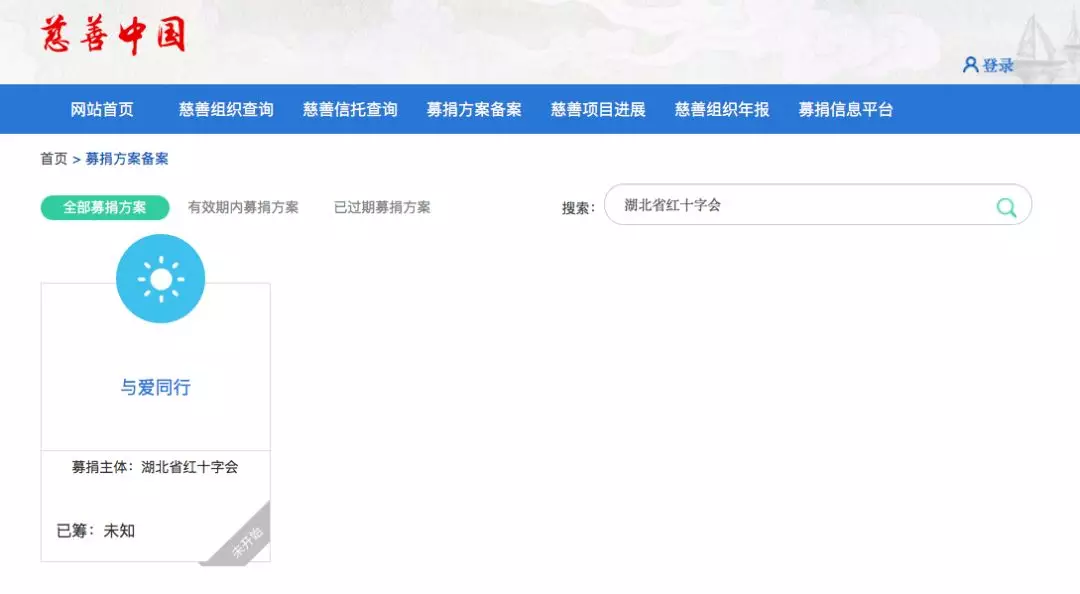Viewport: 1080px width, 594px height.
Task: Open 慈善组织年报 menu item
Action: click(722, 110)
